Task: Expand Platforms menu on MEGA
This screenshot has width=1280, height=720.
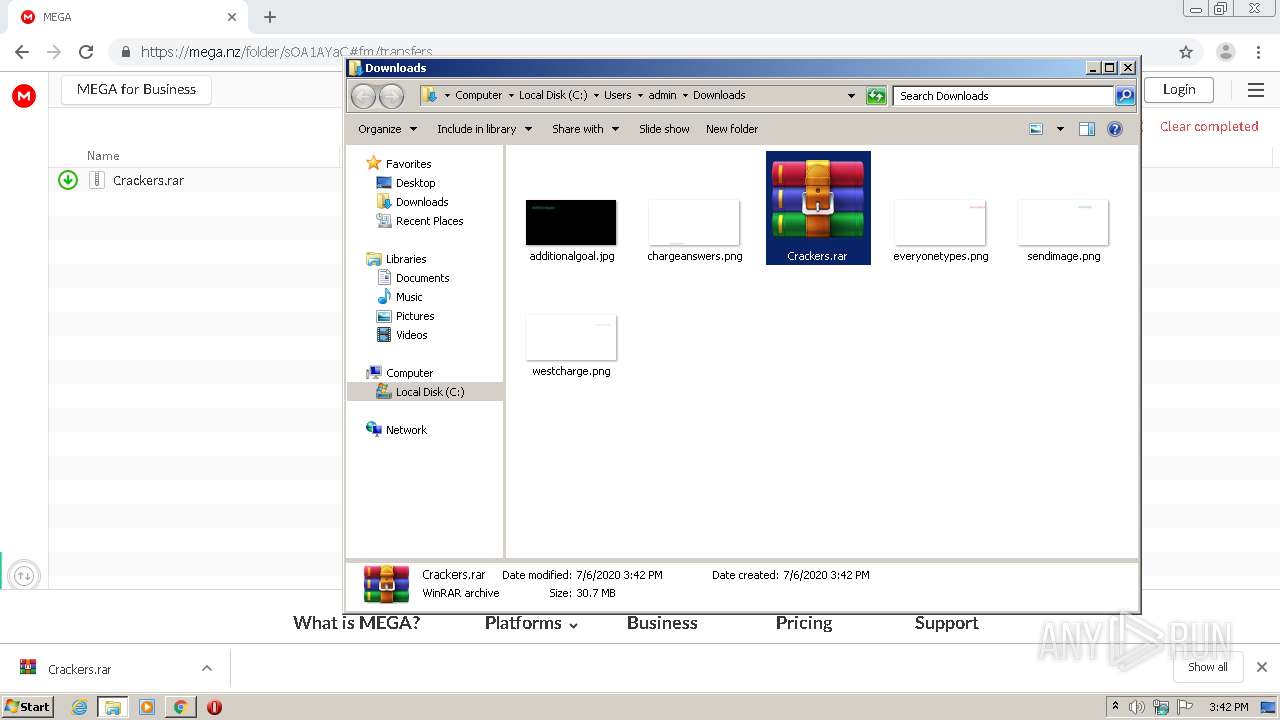Action: 531,623
